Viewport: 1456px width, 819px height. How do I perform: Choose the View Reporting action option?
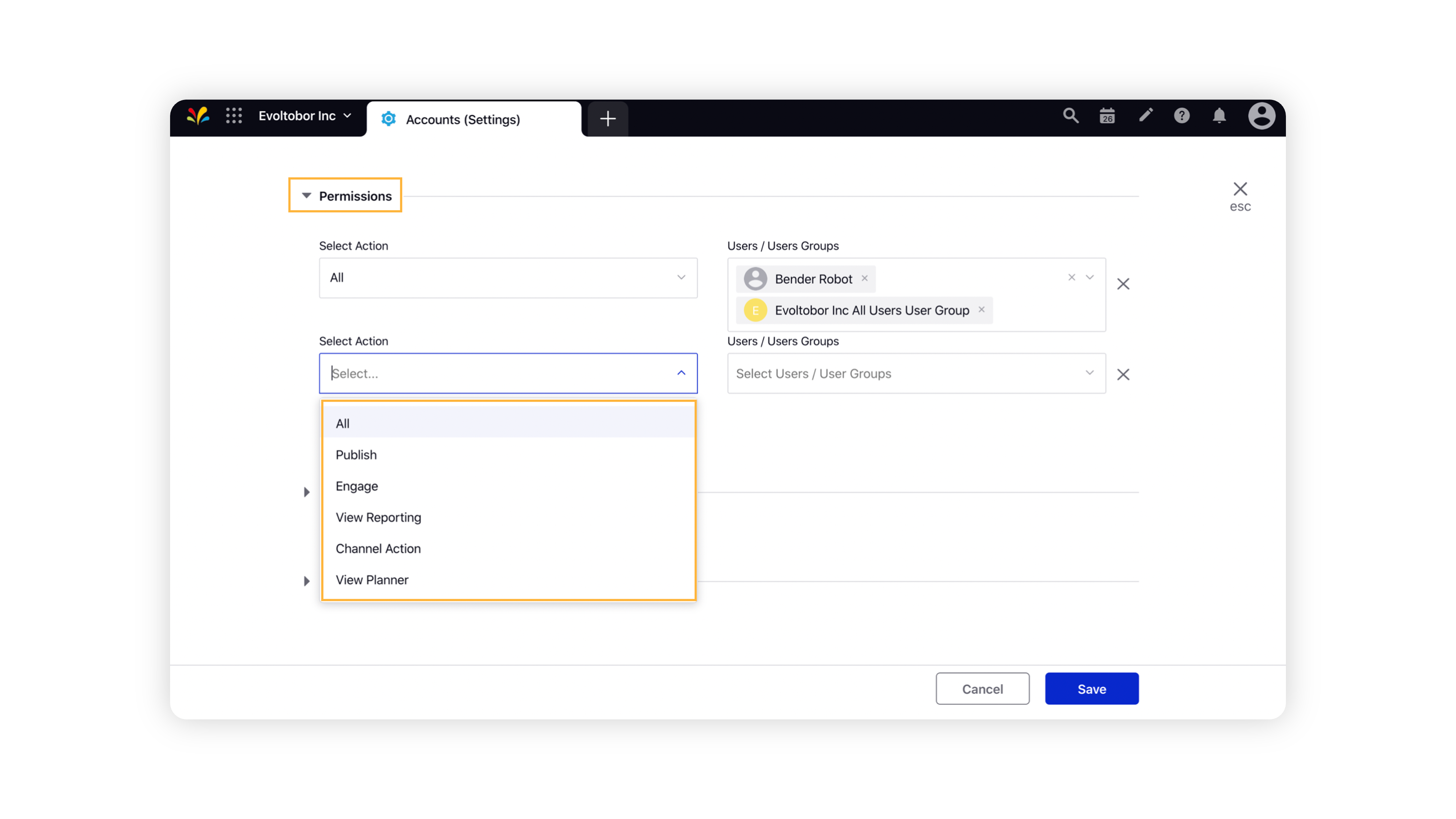[508, 517]
